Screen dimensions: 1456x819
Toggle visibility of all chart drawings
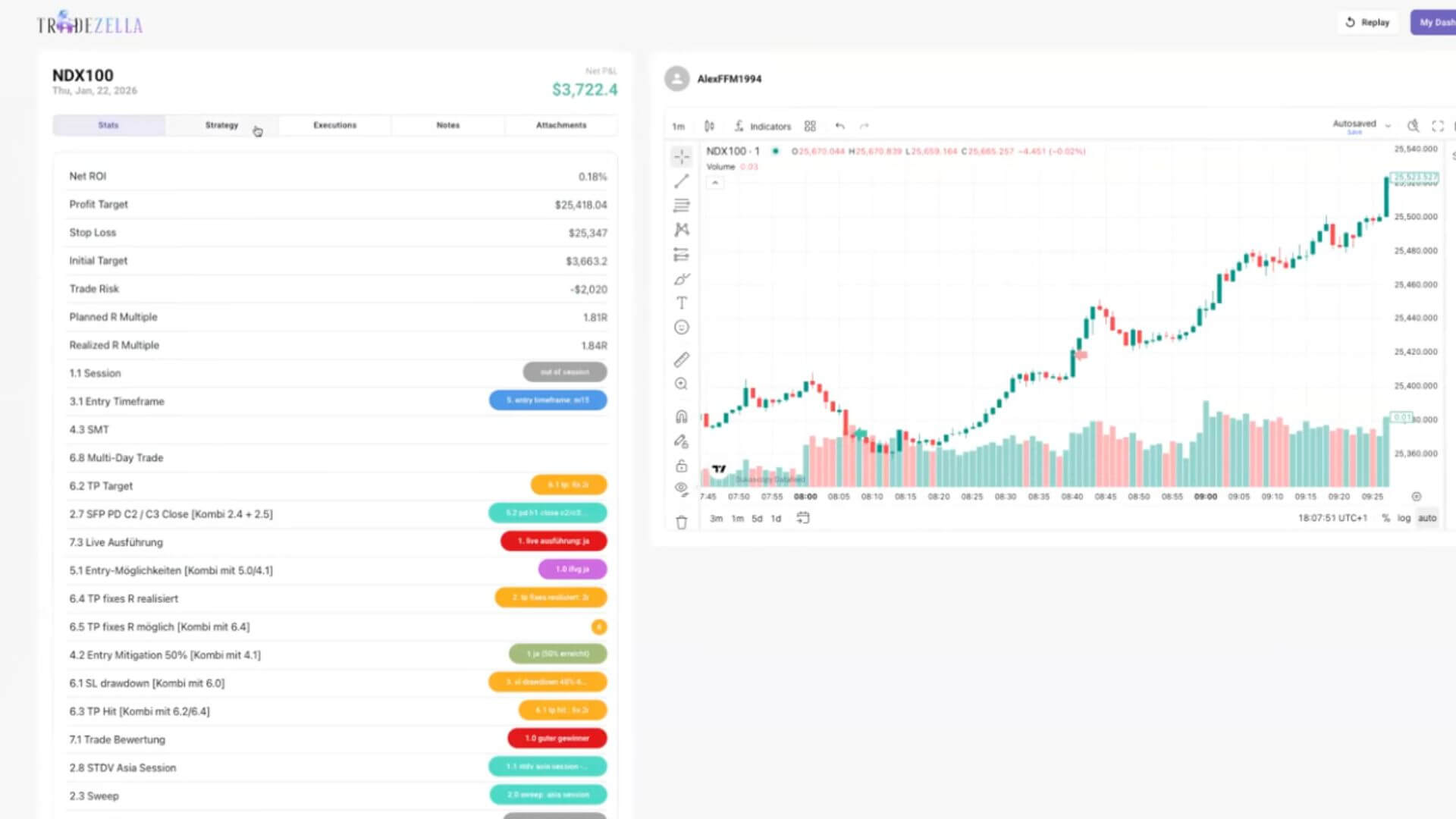(x=681, y=489)
